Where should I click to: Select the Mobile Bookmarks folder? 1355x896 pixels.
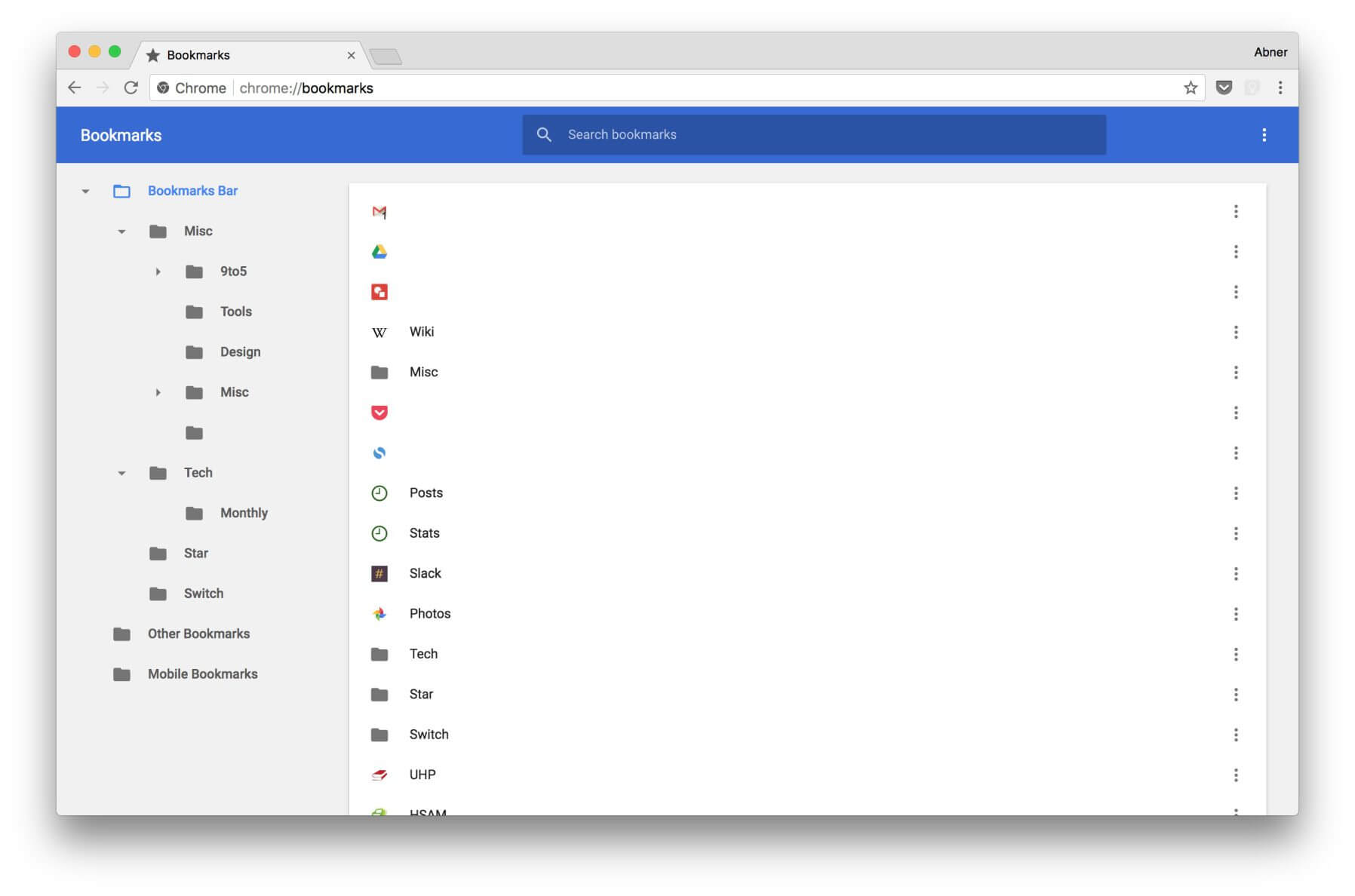pos(202,674)
